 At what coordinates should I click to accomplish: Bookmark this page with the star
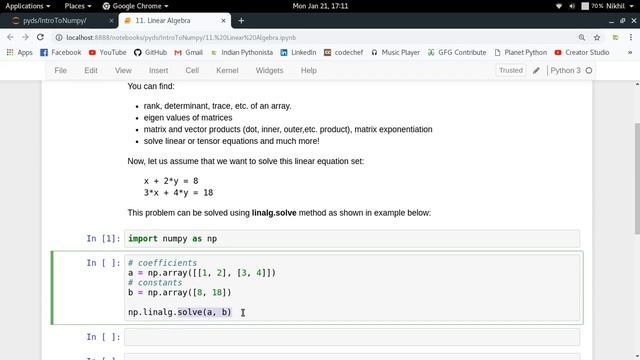[597, 38]
